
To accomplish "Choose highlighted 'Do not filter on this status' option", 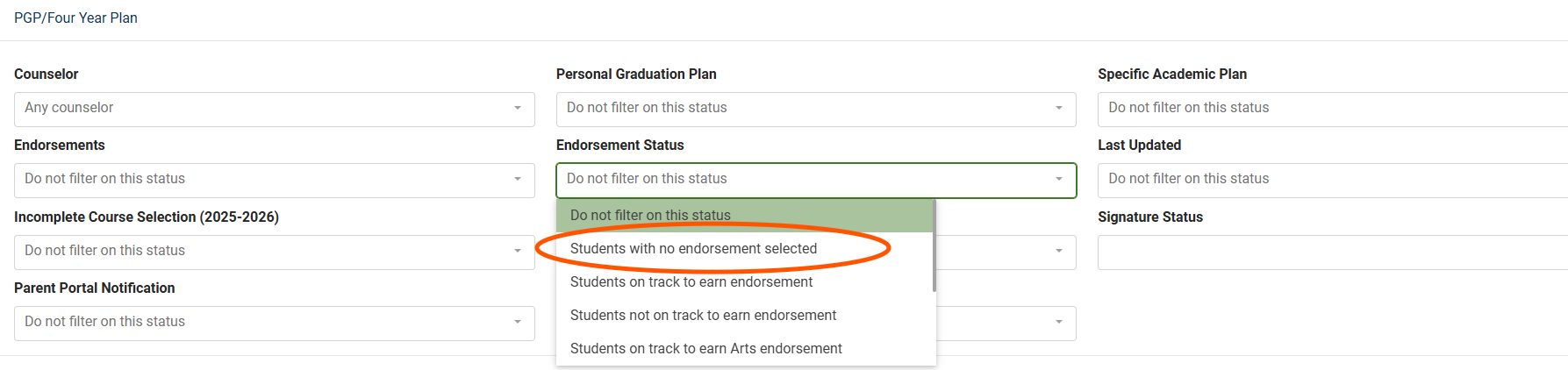I will click(x=650, y=216).
